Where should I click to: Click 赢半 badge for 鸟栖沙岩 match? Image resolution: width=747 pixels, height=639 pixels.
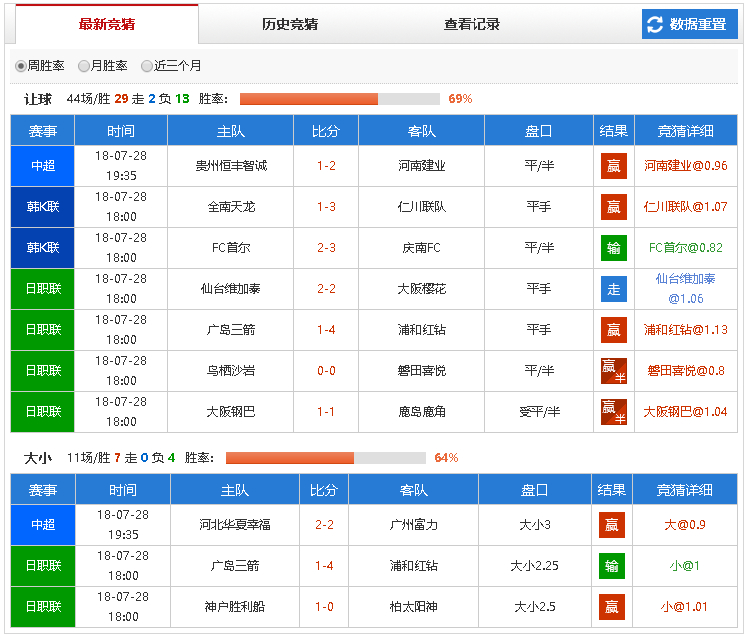pos(614,371)
